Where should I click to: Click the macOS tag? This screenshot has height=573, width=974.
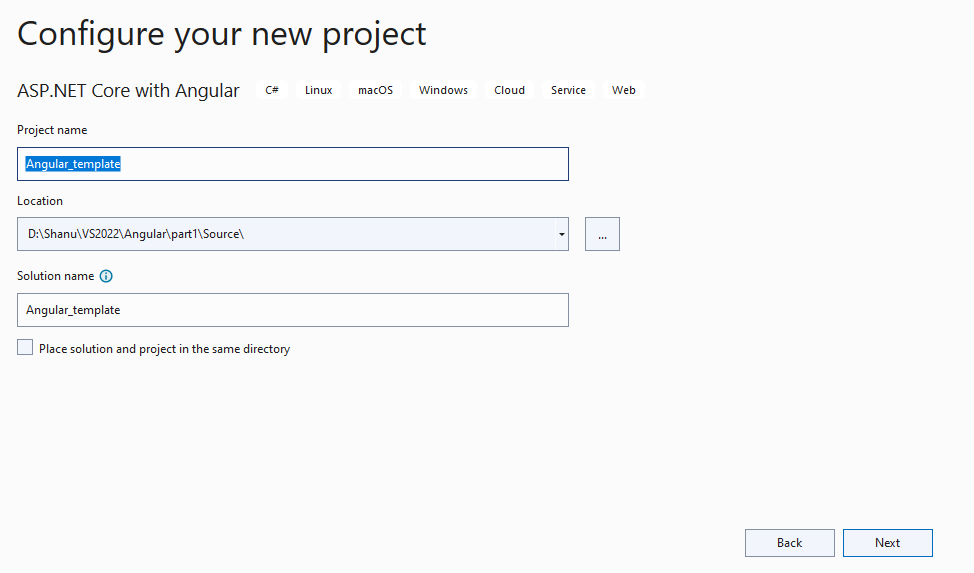[x=376, y=90]
